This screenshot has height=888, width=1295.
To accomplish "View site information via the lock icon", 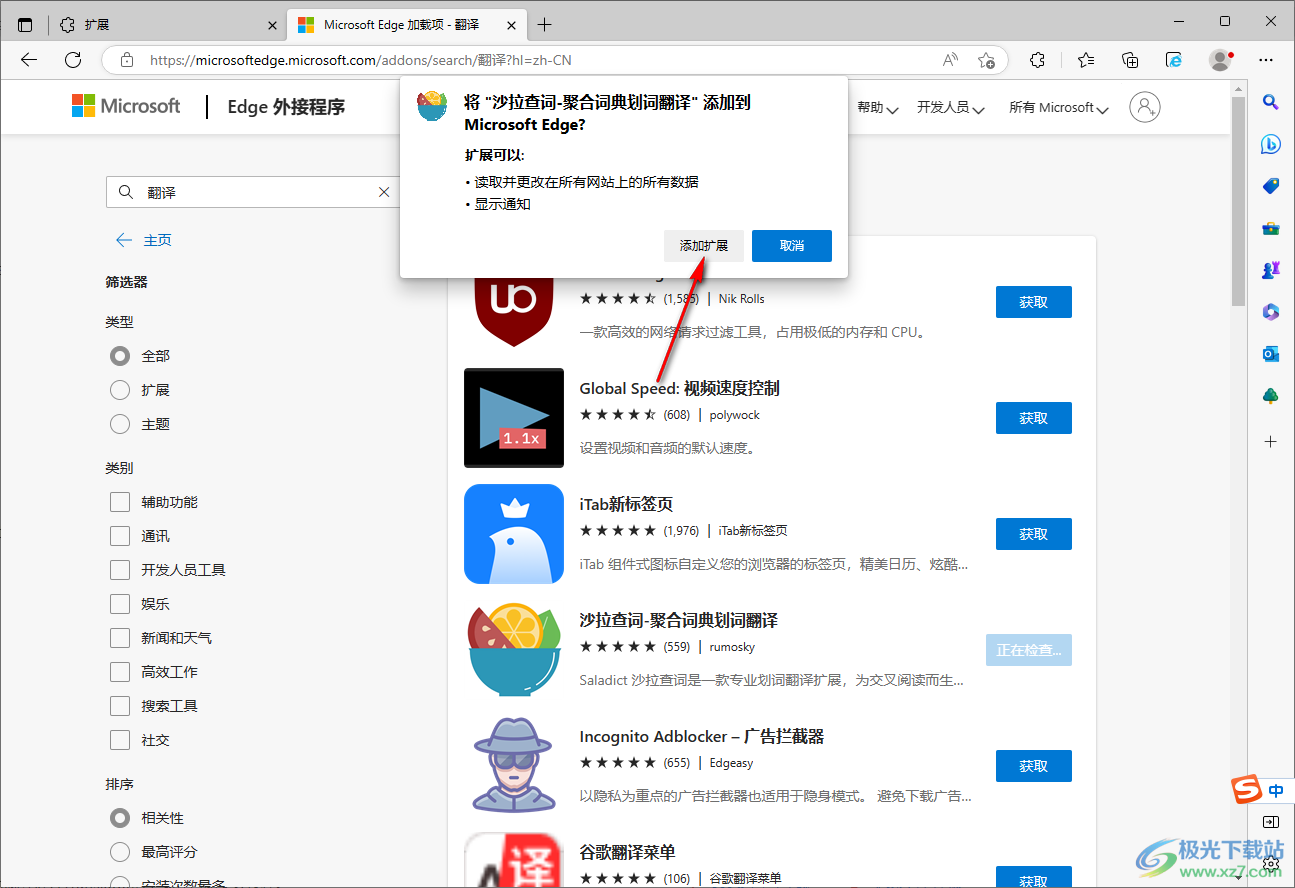I will tap(127, 60).
